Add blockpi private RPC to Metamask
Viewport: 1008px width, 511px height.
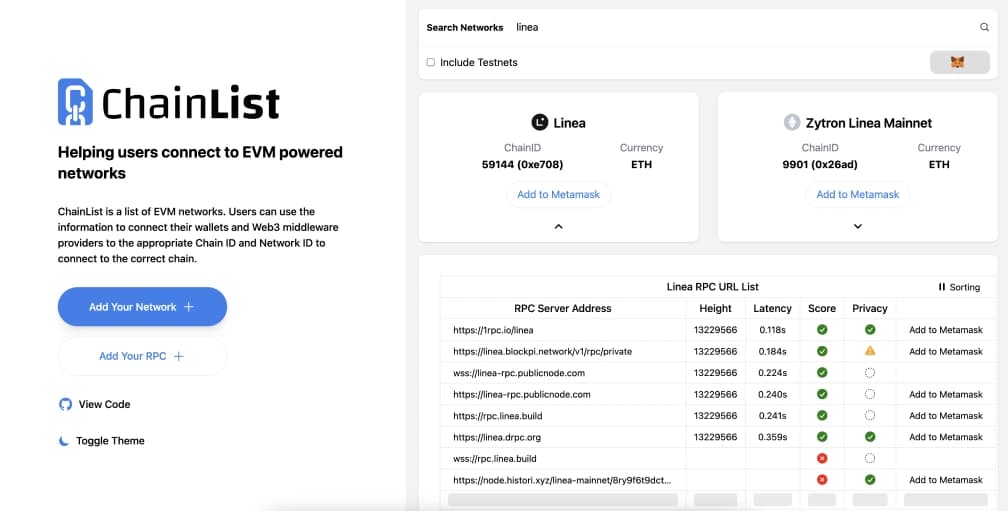pyautogui.click(x=946, y=351)
